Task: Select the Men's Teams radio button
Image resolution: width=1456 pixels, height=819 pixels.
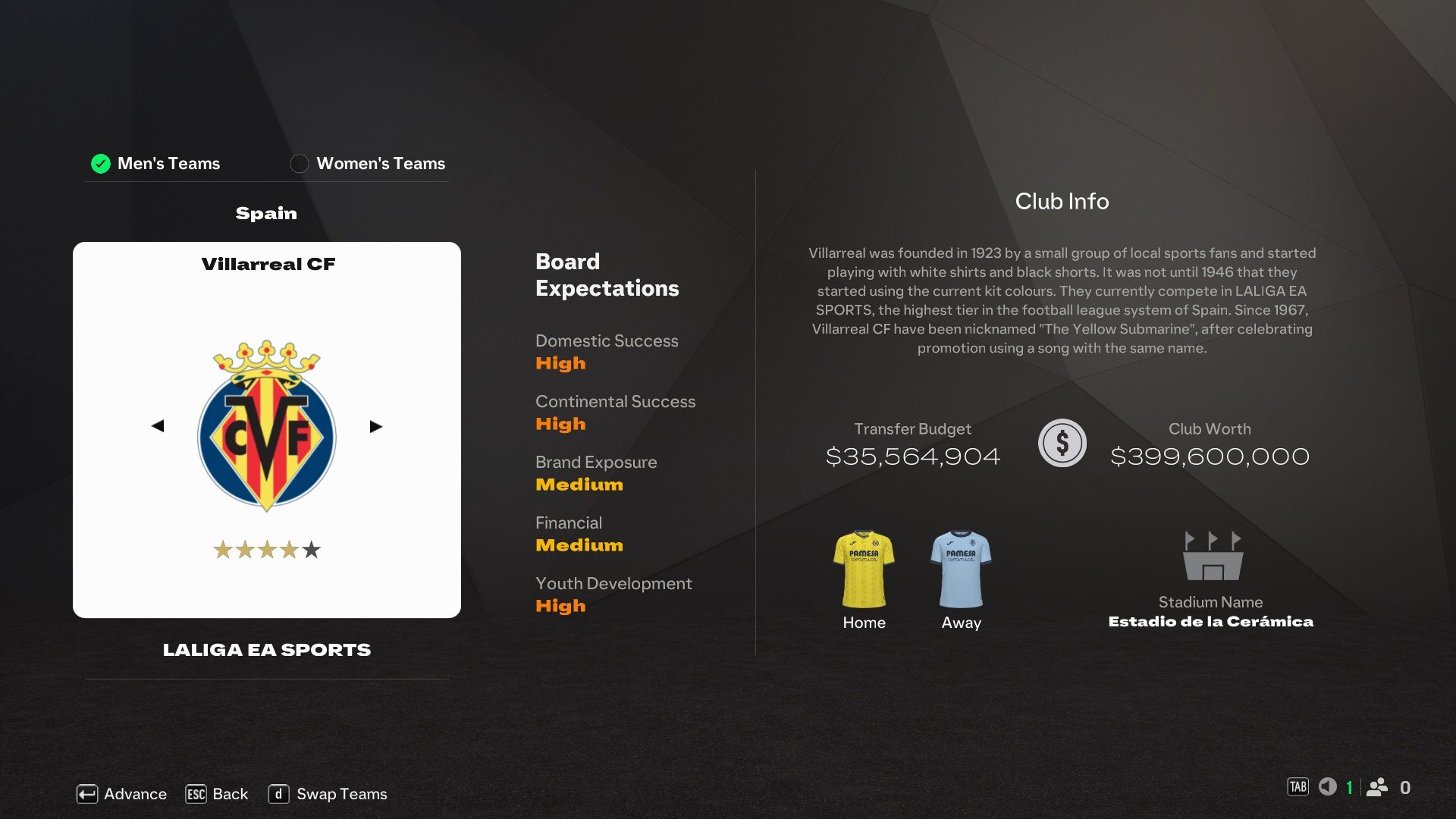Action: coord(100,163)
